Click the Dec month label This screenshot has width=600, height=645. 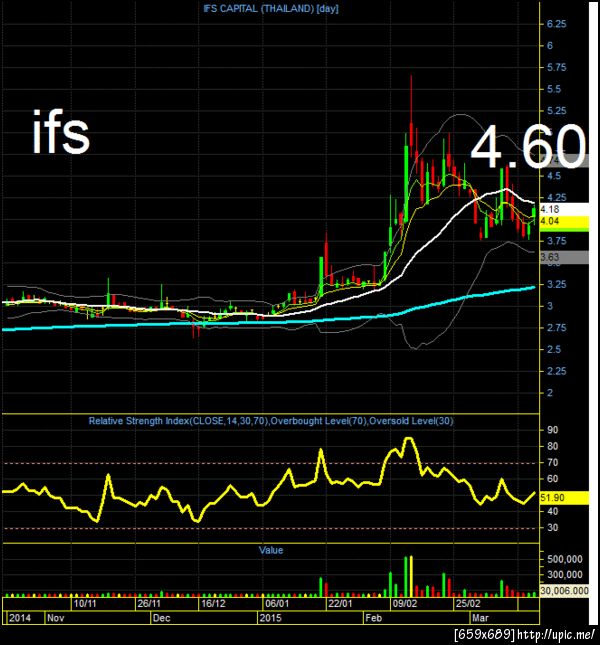coord(161,618)
